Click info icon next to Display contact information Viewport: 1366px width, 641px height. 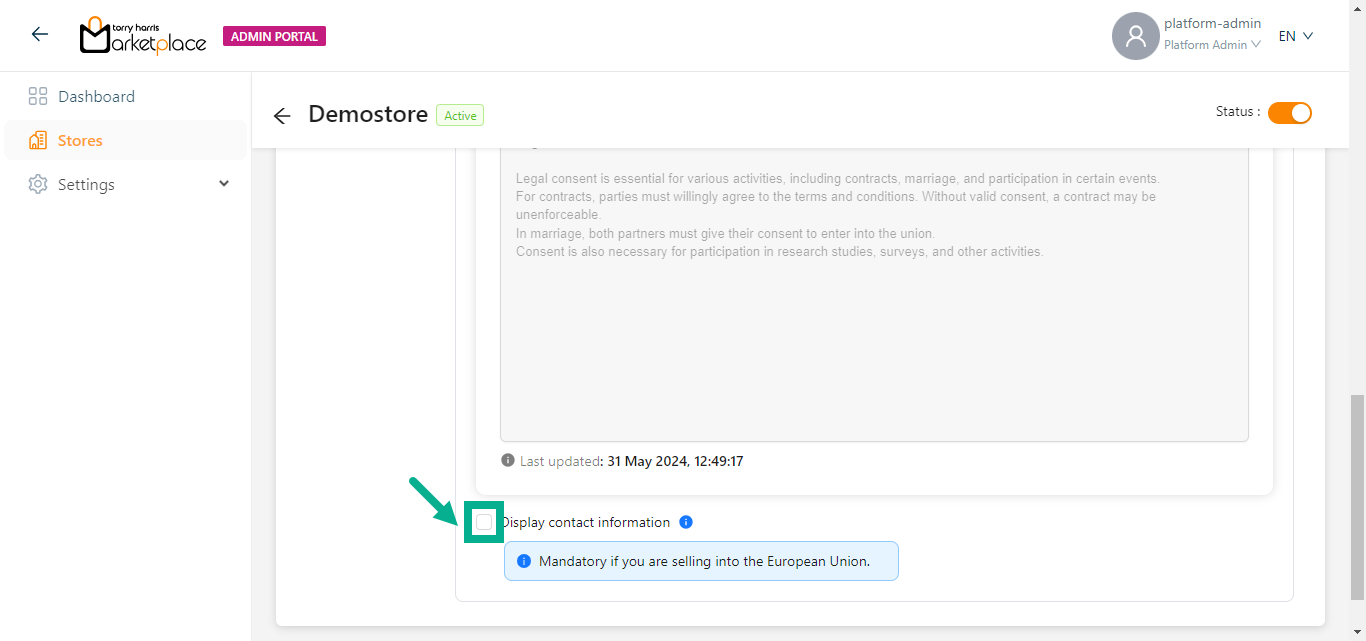click(686, 522)
